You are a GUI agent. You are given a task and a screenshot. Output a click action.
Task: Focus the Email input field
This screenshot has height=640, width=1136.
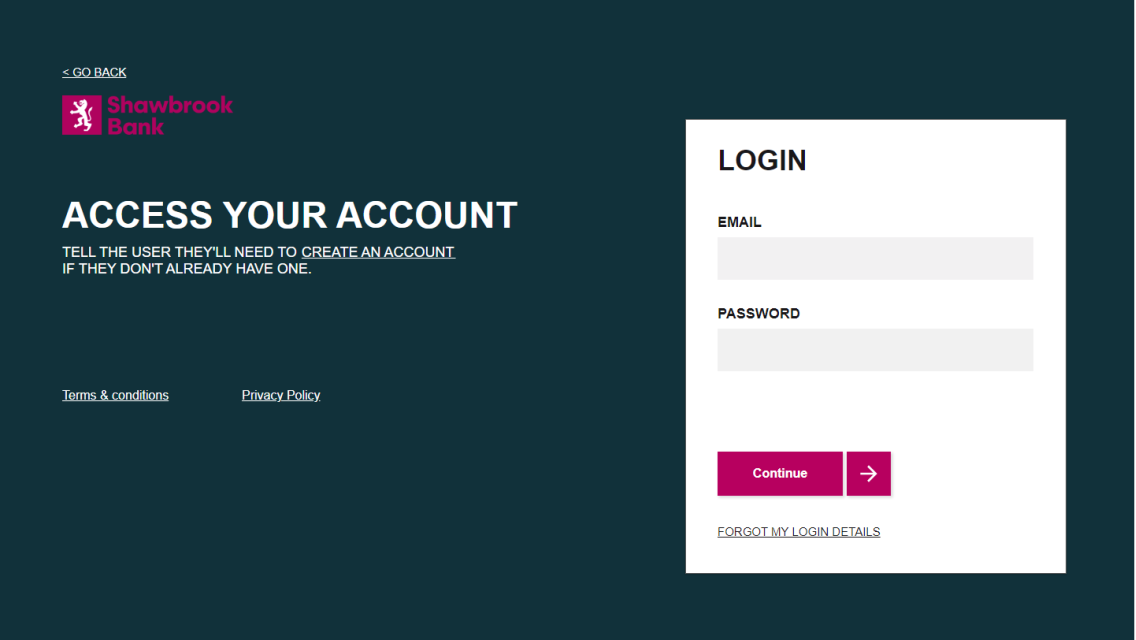click(875, 258)
